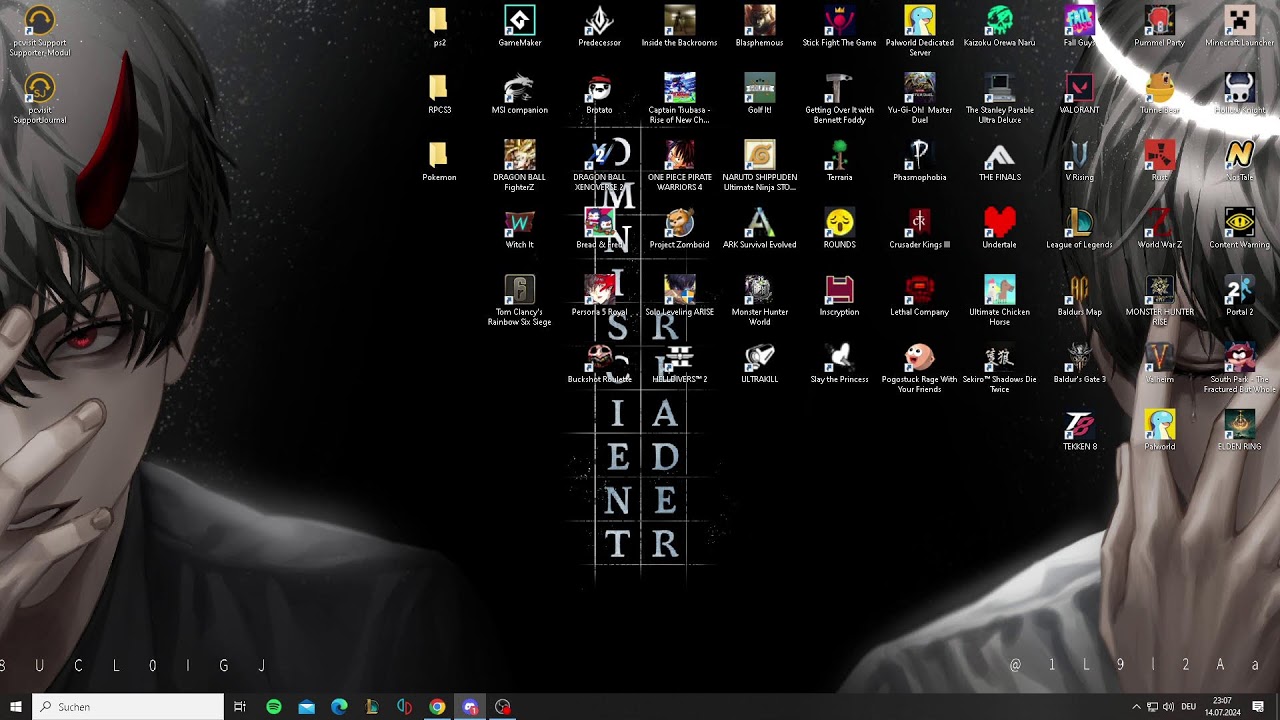The height and width of the screenshot is (720, 1280).
Task: Focus the Suchen taskbar search box
Action: [x=128, y=707]
